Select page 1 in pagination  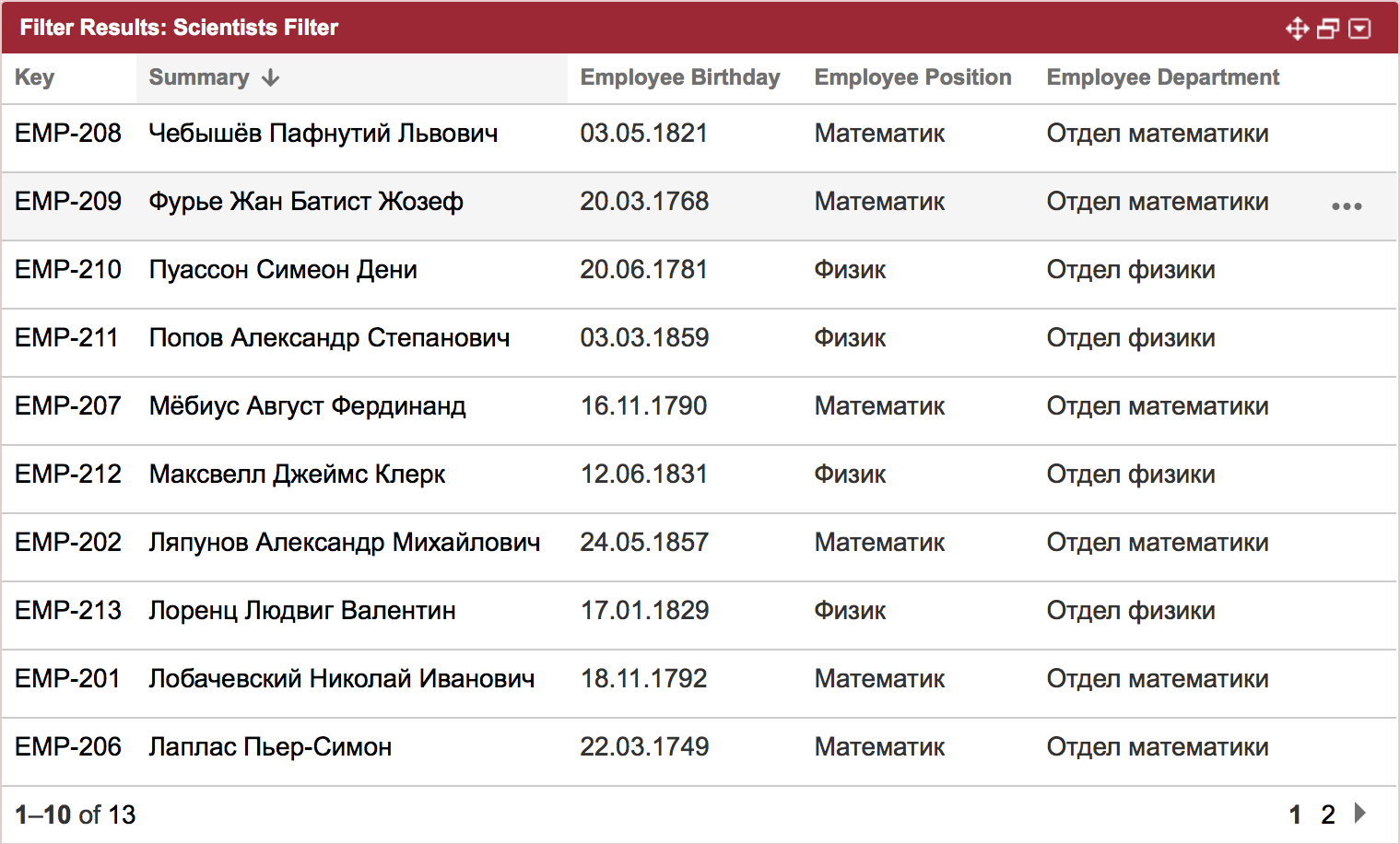tap(1295, 815)
